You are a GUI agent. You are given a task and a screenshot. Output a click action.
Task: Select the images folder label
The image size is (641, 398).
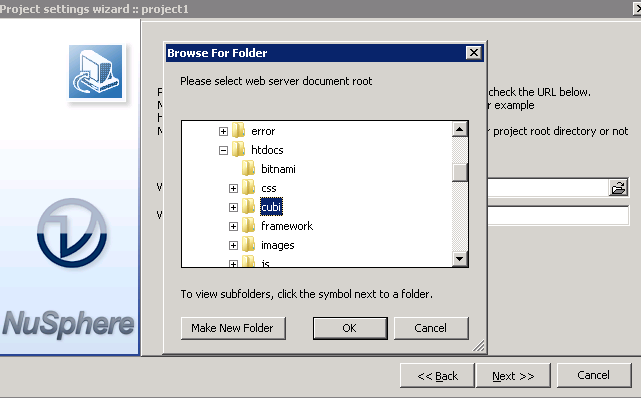[x=278, y=245]
